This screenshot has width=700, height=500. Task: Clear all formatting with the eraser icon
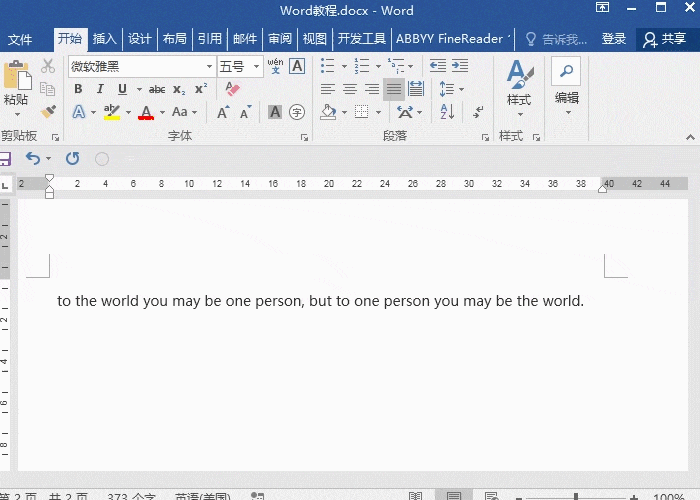pyautogui.click(x=233, y=89)
